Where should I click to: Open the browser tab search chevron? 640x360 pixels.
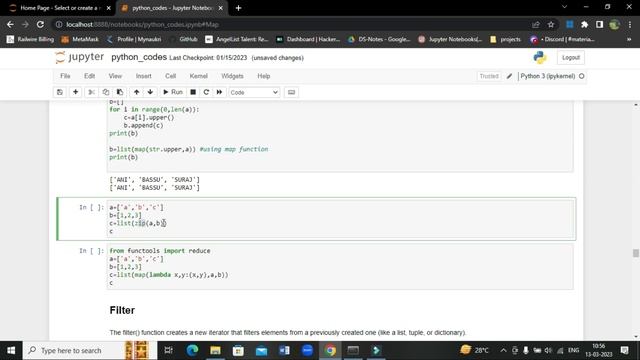564,7
